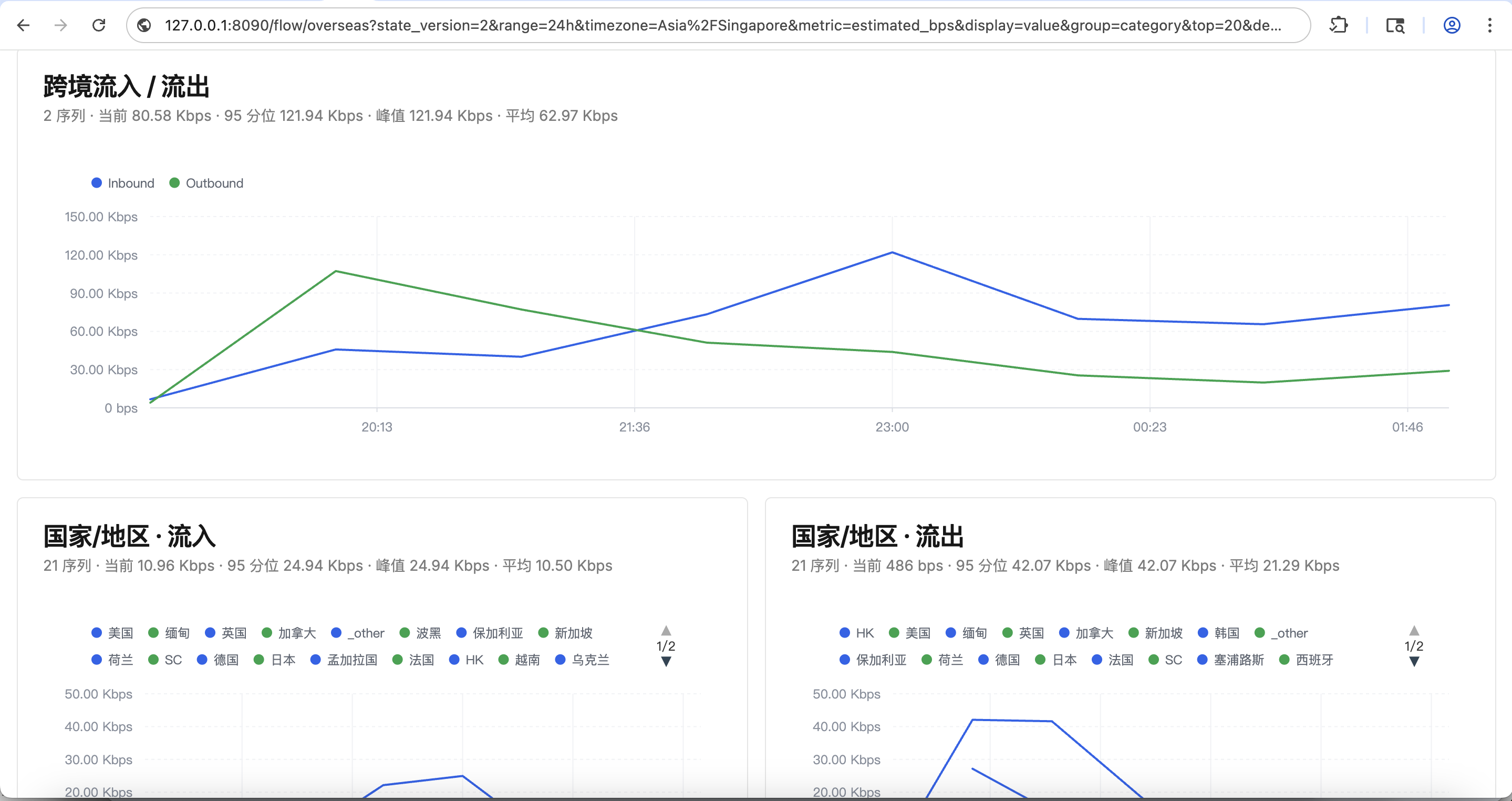
Task: Toggle HK in the 流出 legend
Action: 857,633
